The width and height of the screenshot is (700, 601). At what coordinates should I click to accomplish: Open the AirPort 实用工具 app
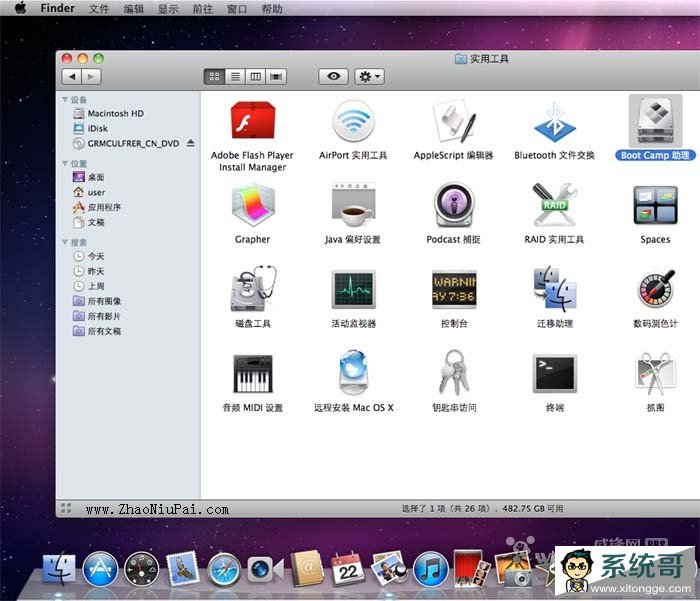coord(353,121)
